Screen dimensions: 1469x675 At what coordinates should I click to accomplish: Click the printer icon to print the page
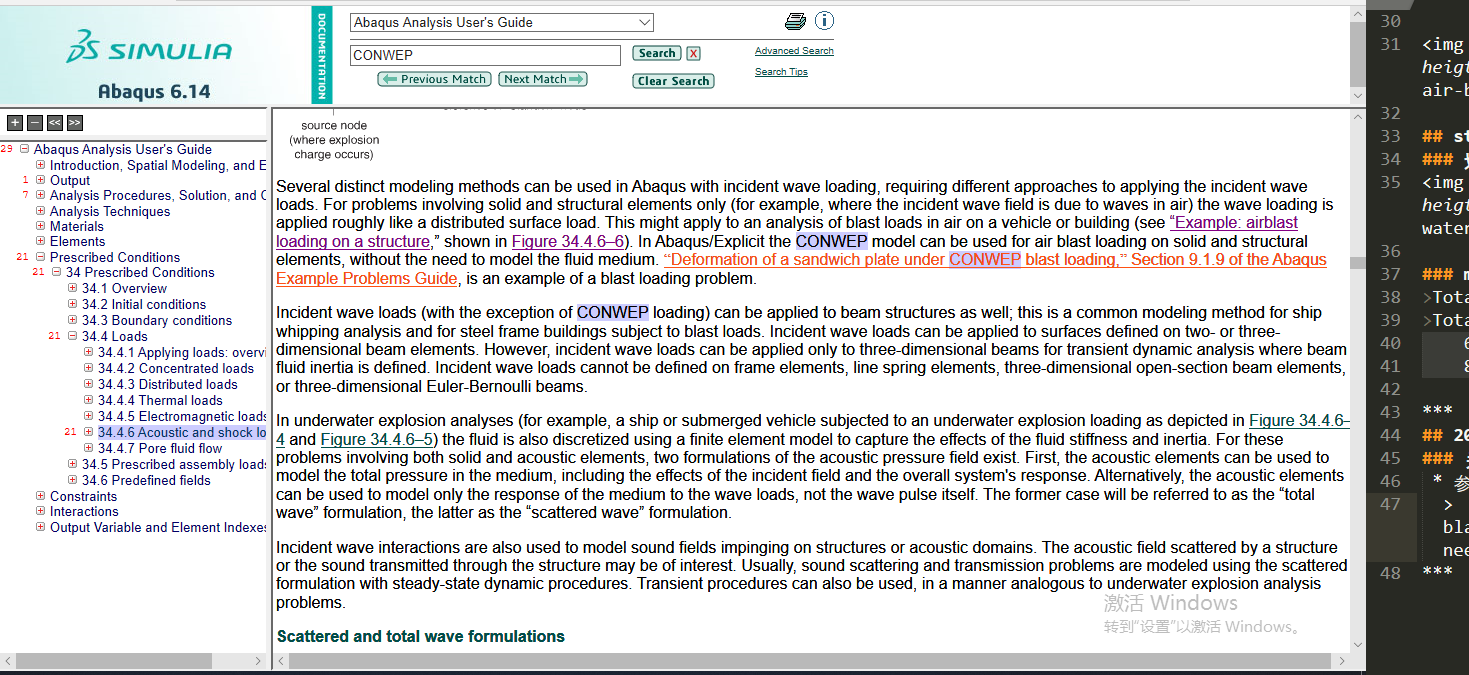coord(795,21)
